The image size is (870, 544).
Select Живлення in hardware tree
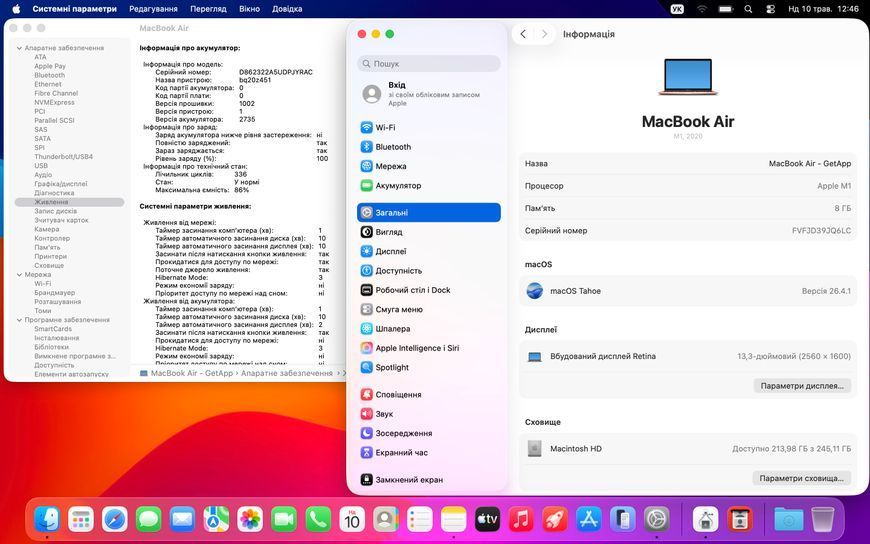point(69,203)
